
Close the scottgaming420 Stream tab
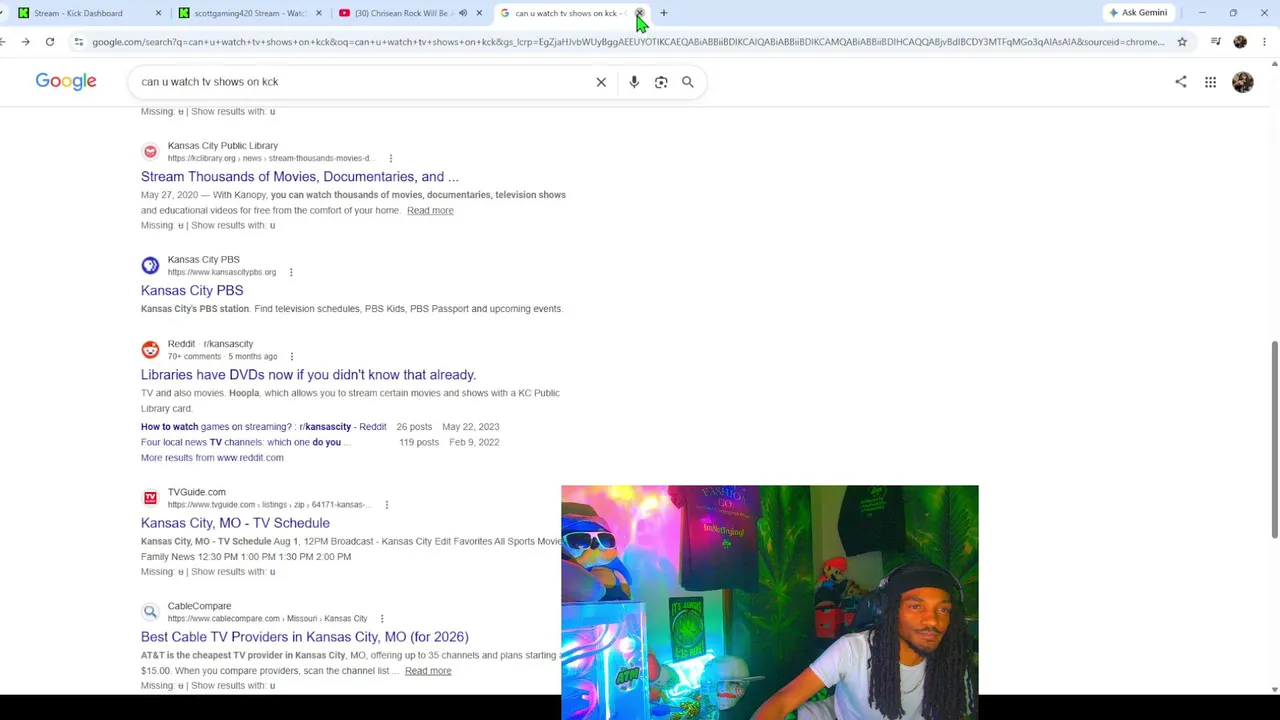point(318,13)
